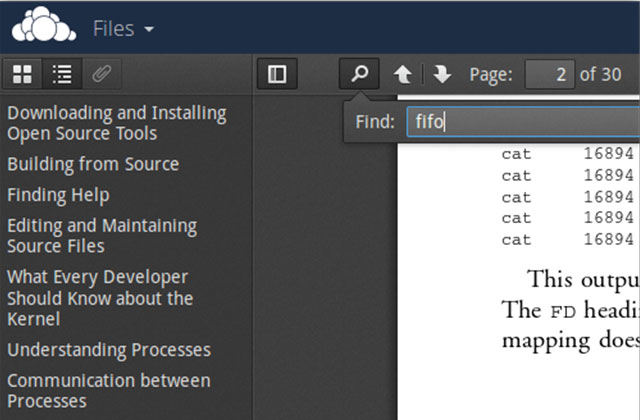Open What Every Developer Should Know chapter
The height and width of the screenshot is (420, 640).
[100, 298]
